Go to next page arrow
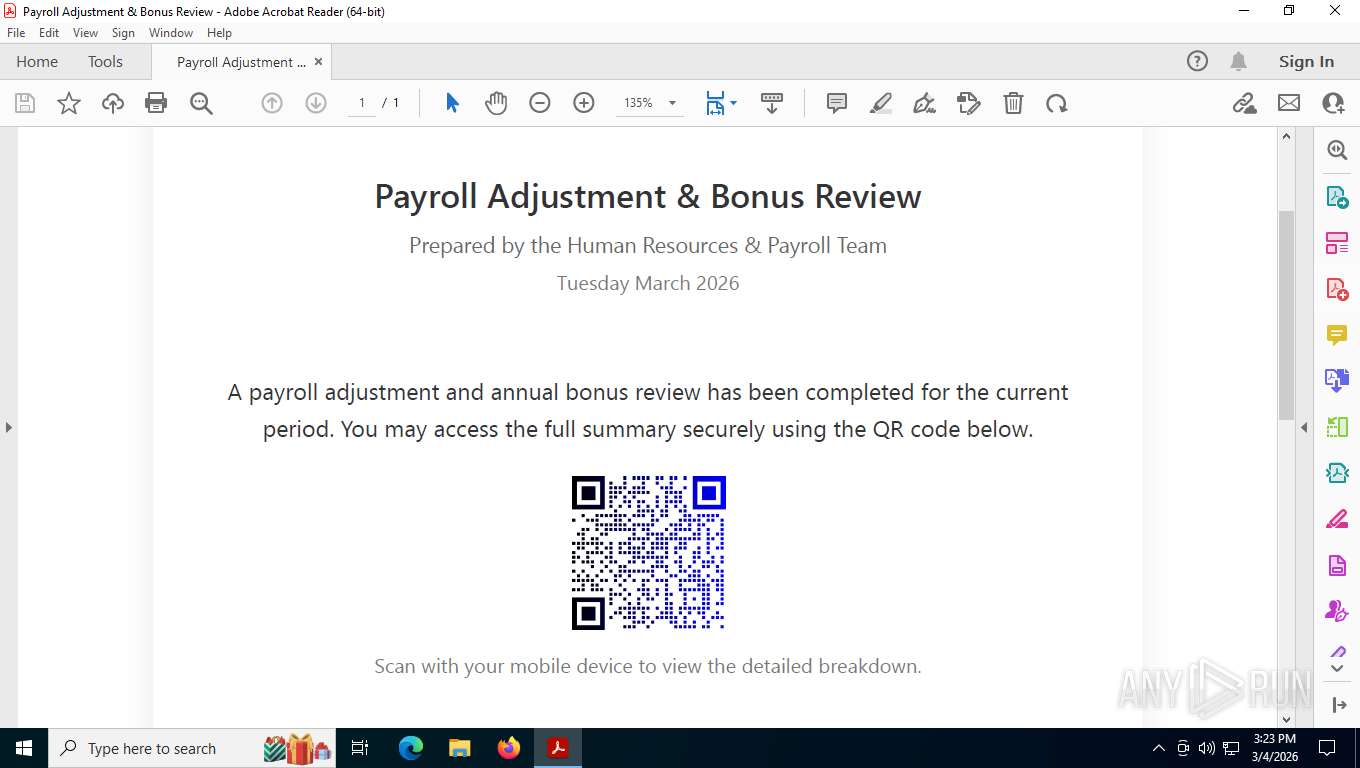The width and height of the screenshot is (1360, 768). click(316, 103)
